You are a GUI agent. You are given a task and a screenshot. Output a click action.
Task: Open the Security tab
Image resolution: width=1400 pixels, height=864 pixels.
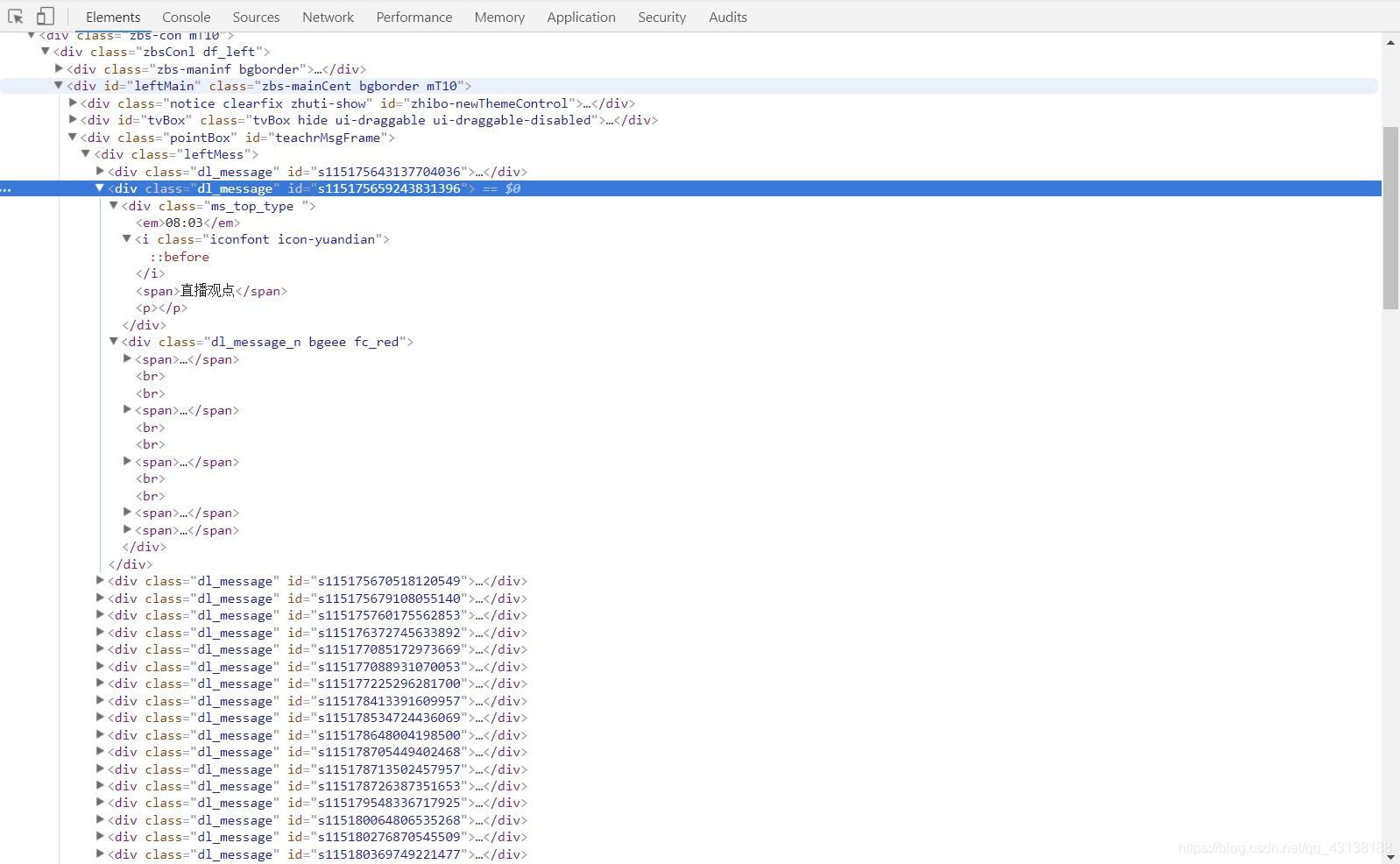click(662, 17)
